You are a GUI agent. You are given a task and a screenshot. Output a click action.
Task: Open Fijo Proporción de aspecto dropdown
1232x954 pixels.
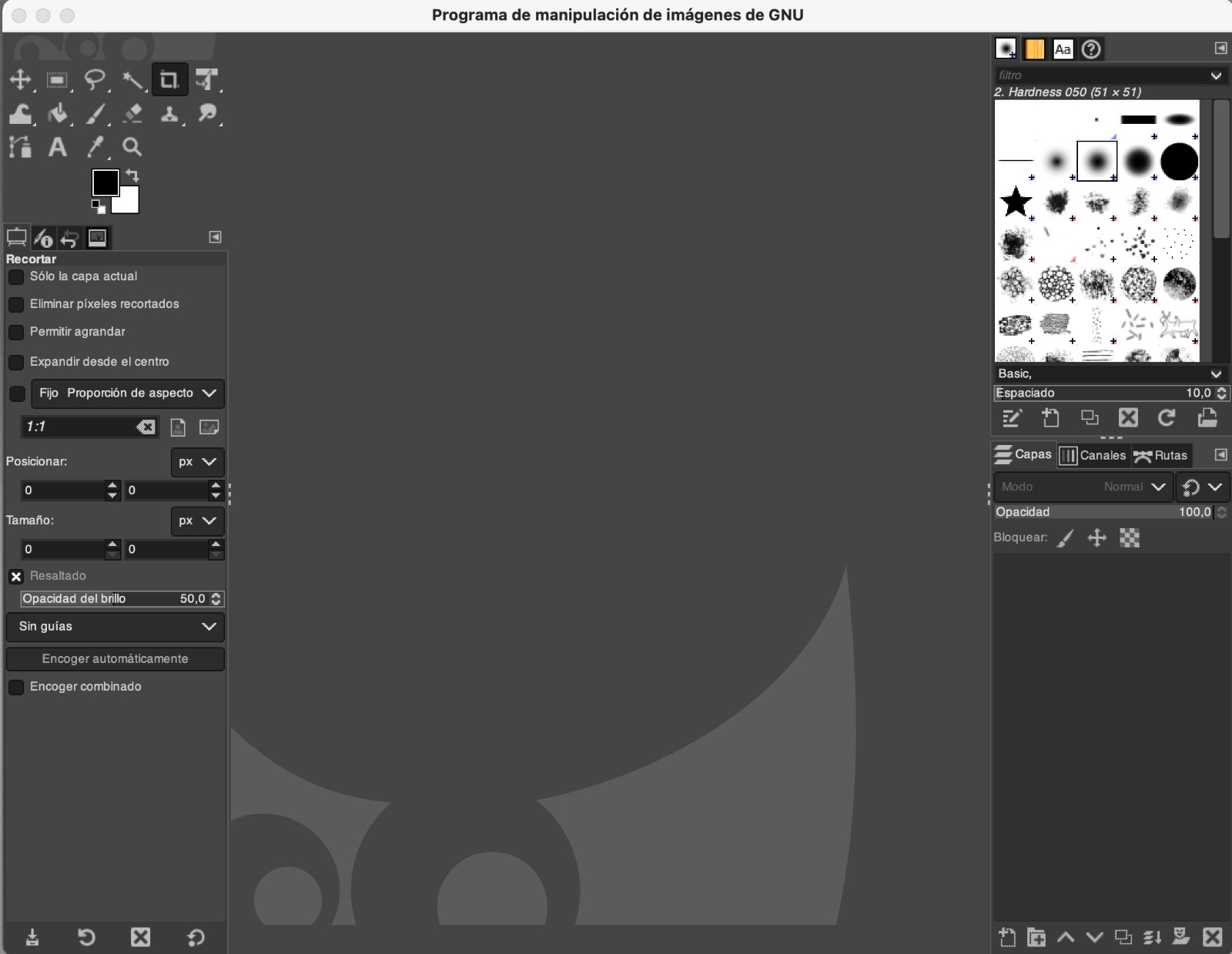point(128,393)
